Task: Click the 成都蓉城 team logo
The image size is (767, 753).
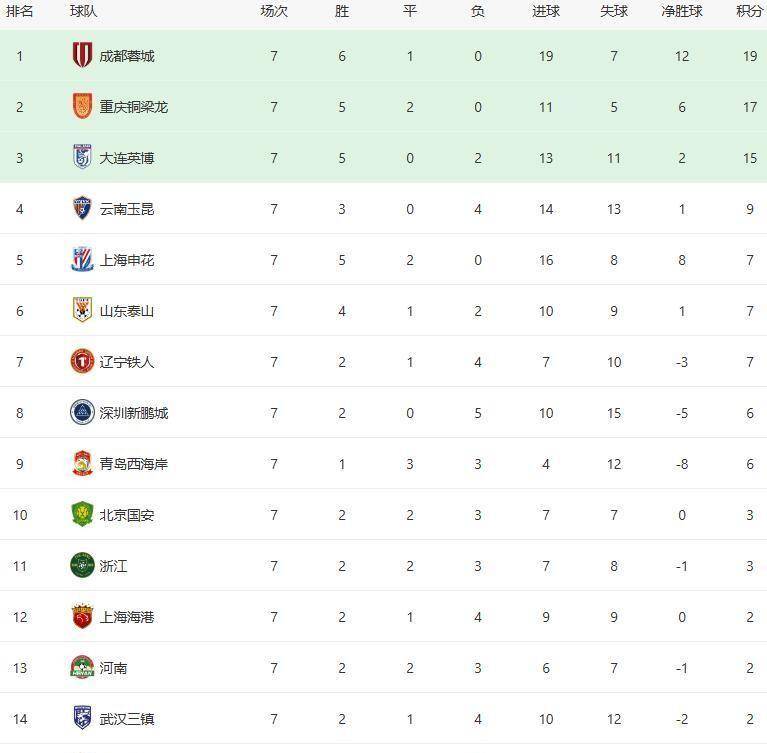Action: pos(82,56)
